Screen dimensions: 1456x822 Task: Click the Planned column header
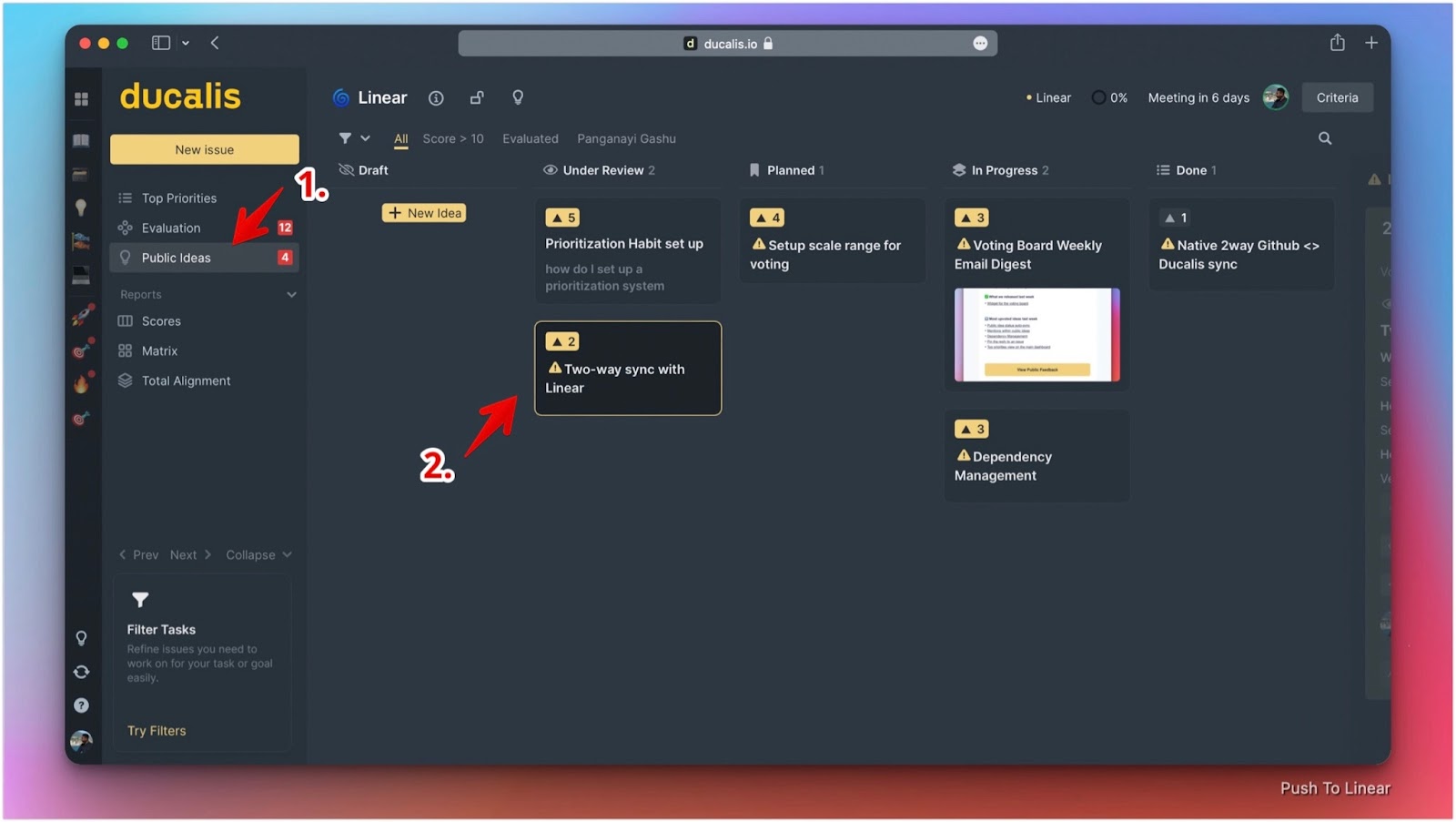pos(786,170)
